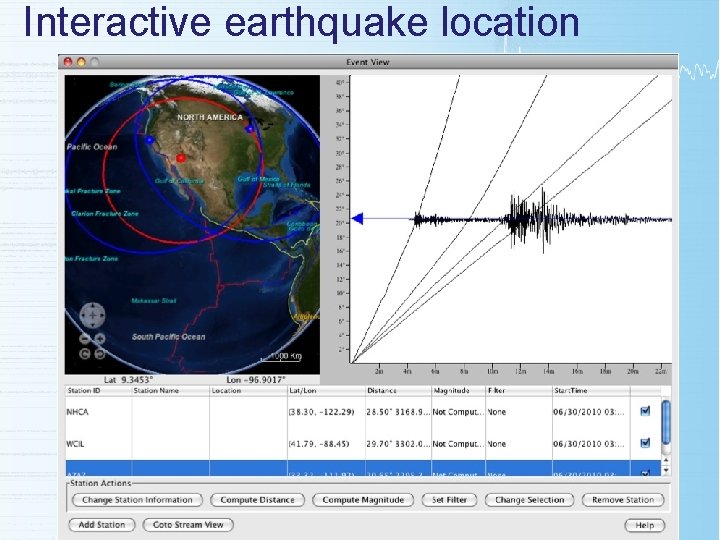Click the Lon -96.9017° readout

(256, 380)
